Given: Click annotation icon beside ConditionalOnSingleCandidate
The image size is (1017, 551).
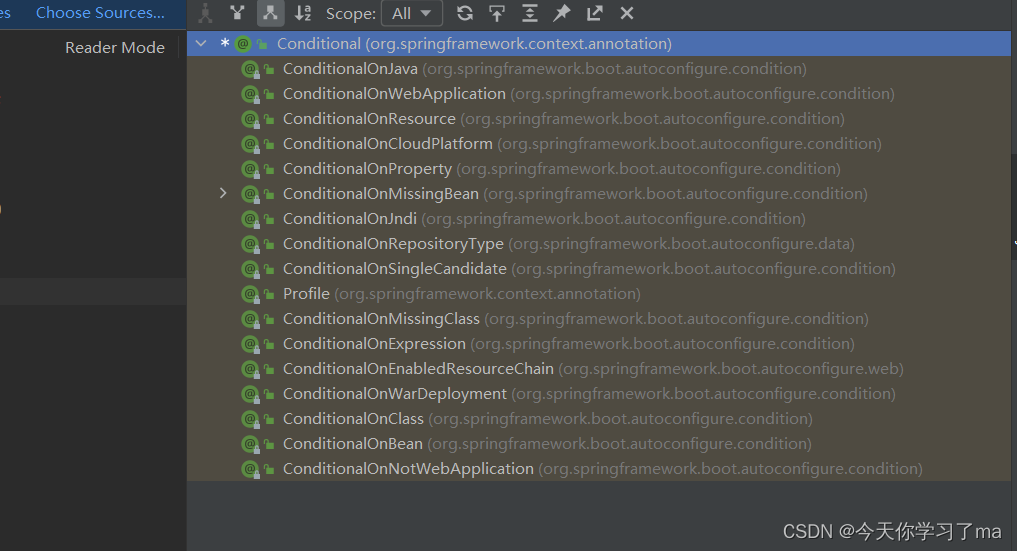Looking at the screenshot, I should (x=250, y=269).
